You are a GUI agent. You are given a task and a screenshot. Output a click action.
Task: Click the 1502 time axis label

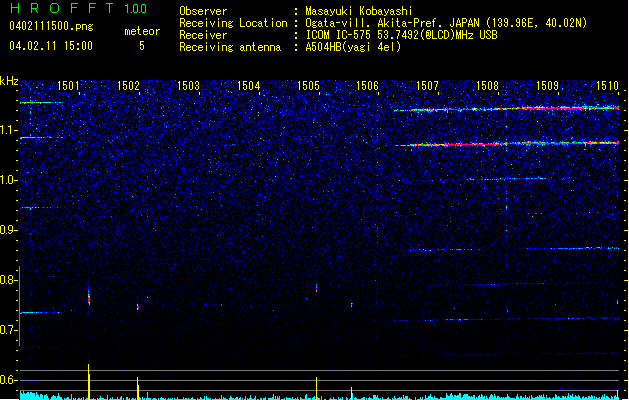pos(128,85)
